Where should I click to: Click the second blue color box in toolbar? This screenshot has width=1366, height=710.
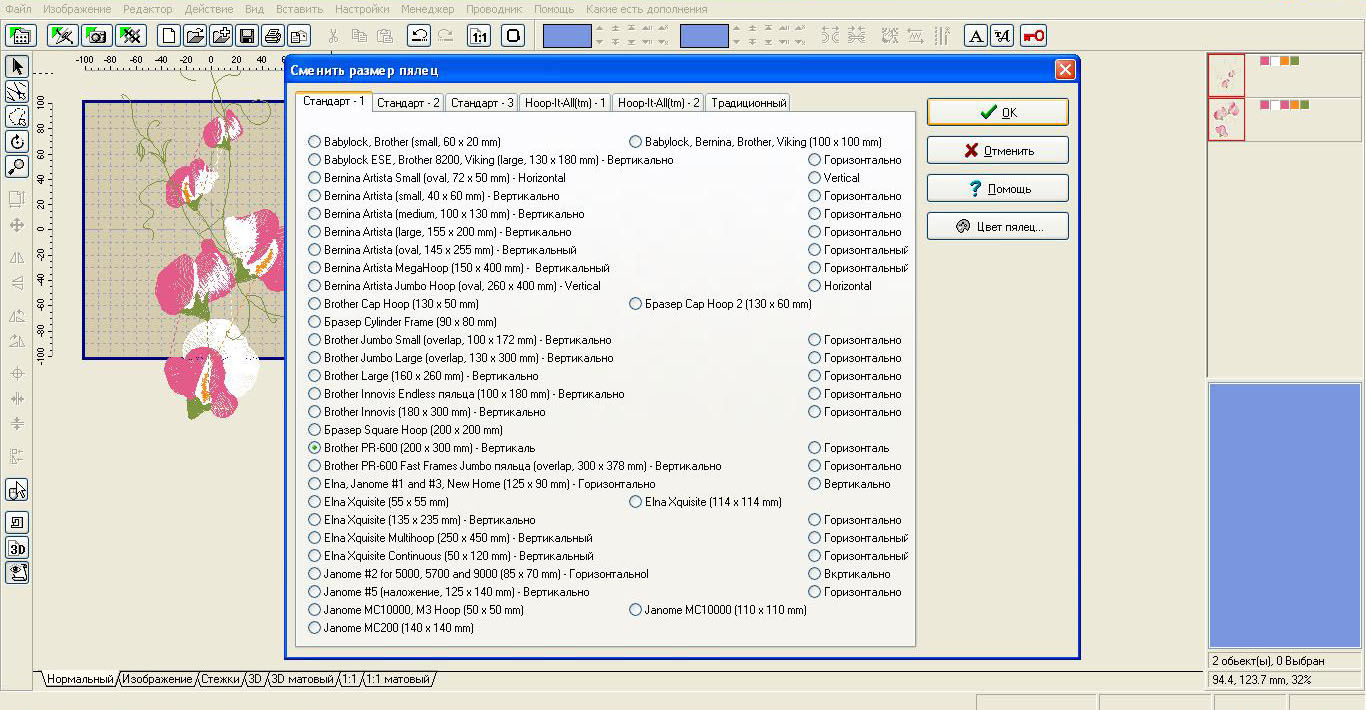[704, 36]
